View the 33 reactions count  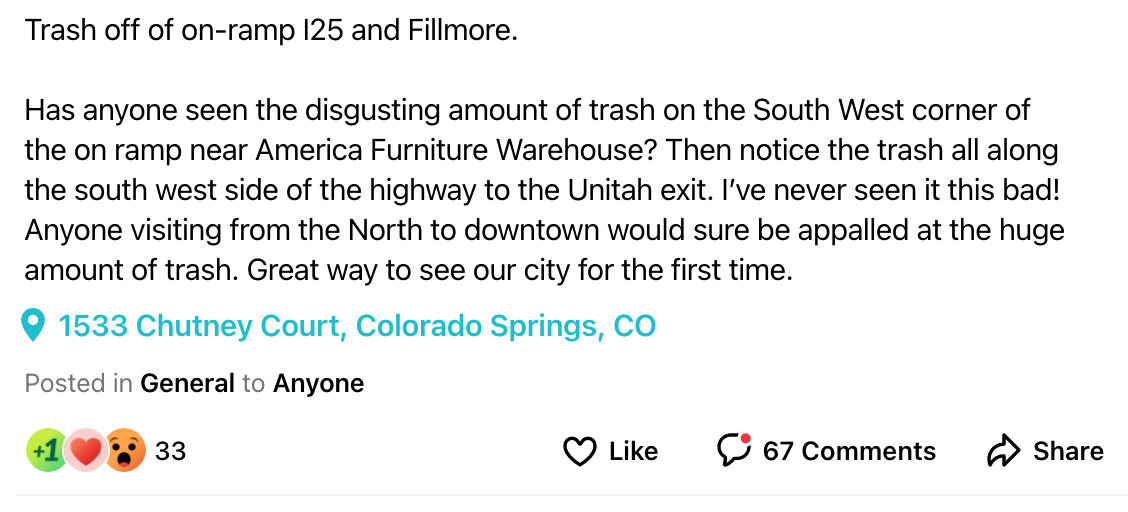pyautogui.click(x=171, y=451)
